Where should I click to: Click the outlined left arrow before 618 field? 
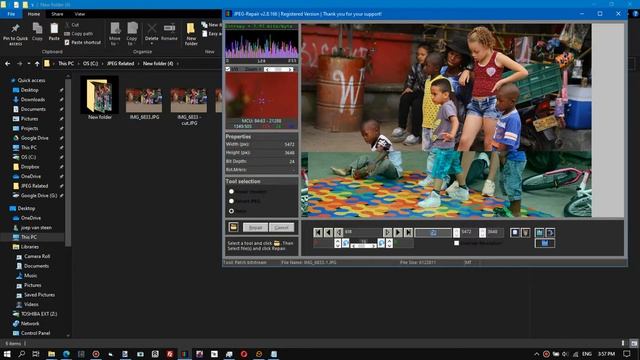(339, 232)
